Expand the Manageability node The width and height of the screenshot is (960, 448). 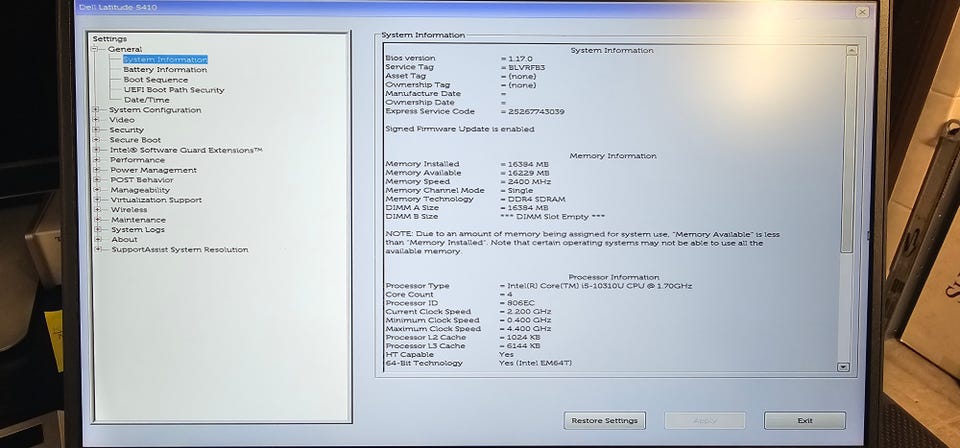[97, 190]
